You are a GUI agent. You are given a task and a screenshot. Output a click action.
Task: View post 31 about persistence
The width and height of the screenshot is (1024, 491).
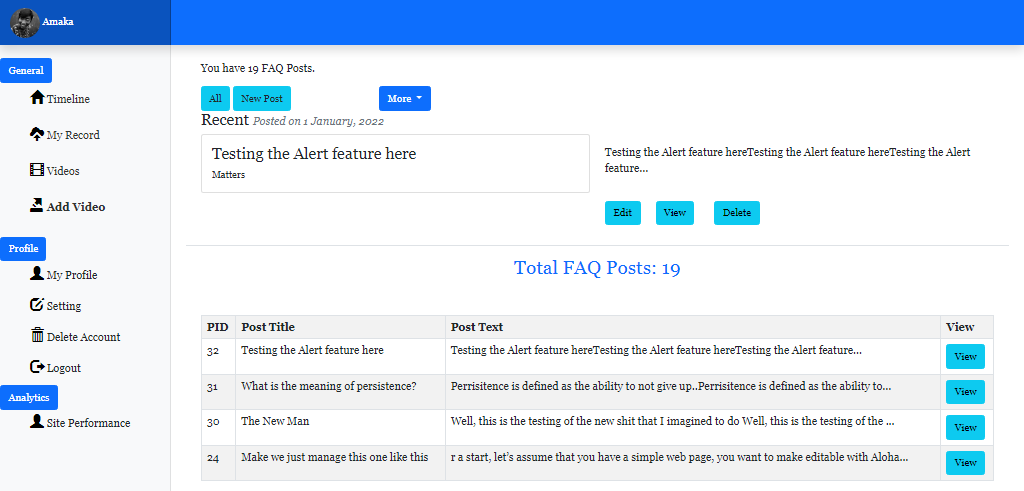coord(964,392)
